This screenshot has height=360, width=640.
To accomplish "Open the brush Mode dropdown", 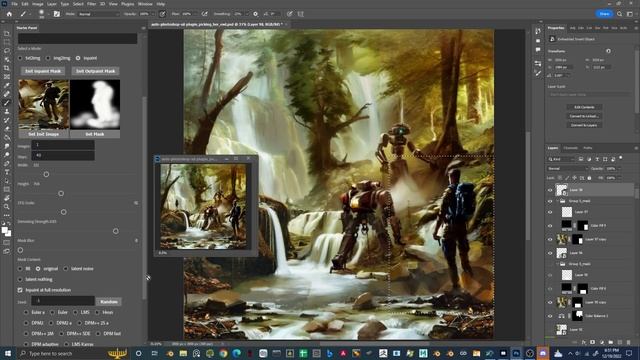I will click(x=98, y=14).
